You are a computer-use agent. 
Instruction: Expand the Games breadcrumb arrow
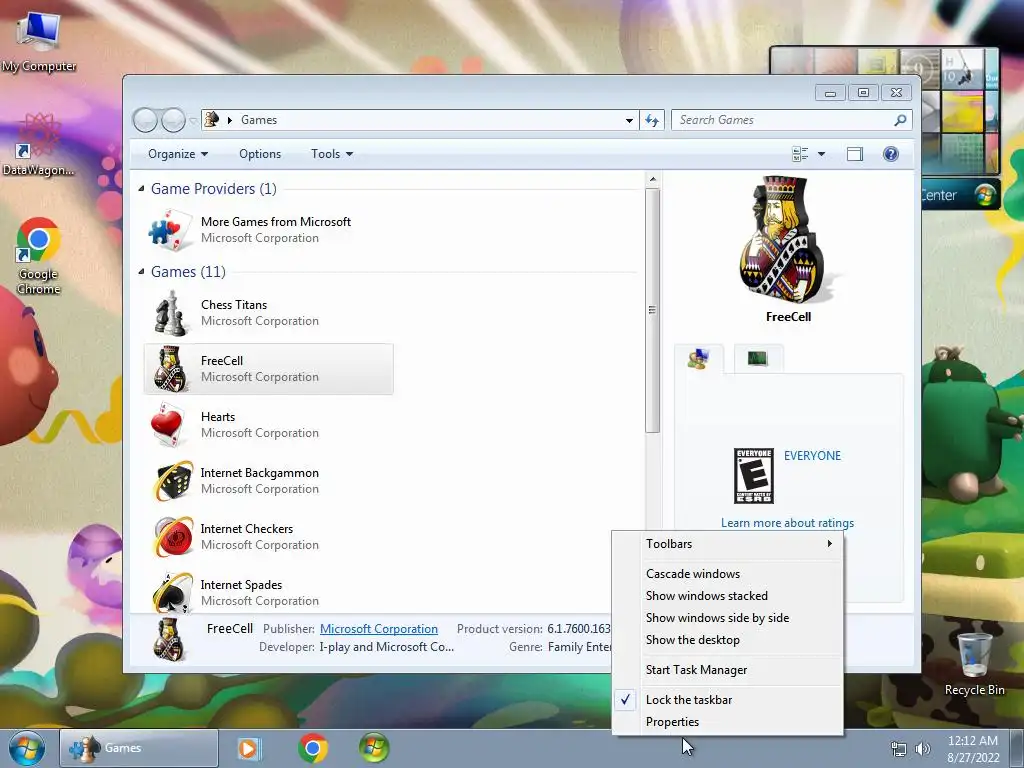pyautogui.click(x=230, y=120)
